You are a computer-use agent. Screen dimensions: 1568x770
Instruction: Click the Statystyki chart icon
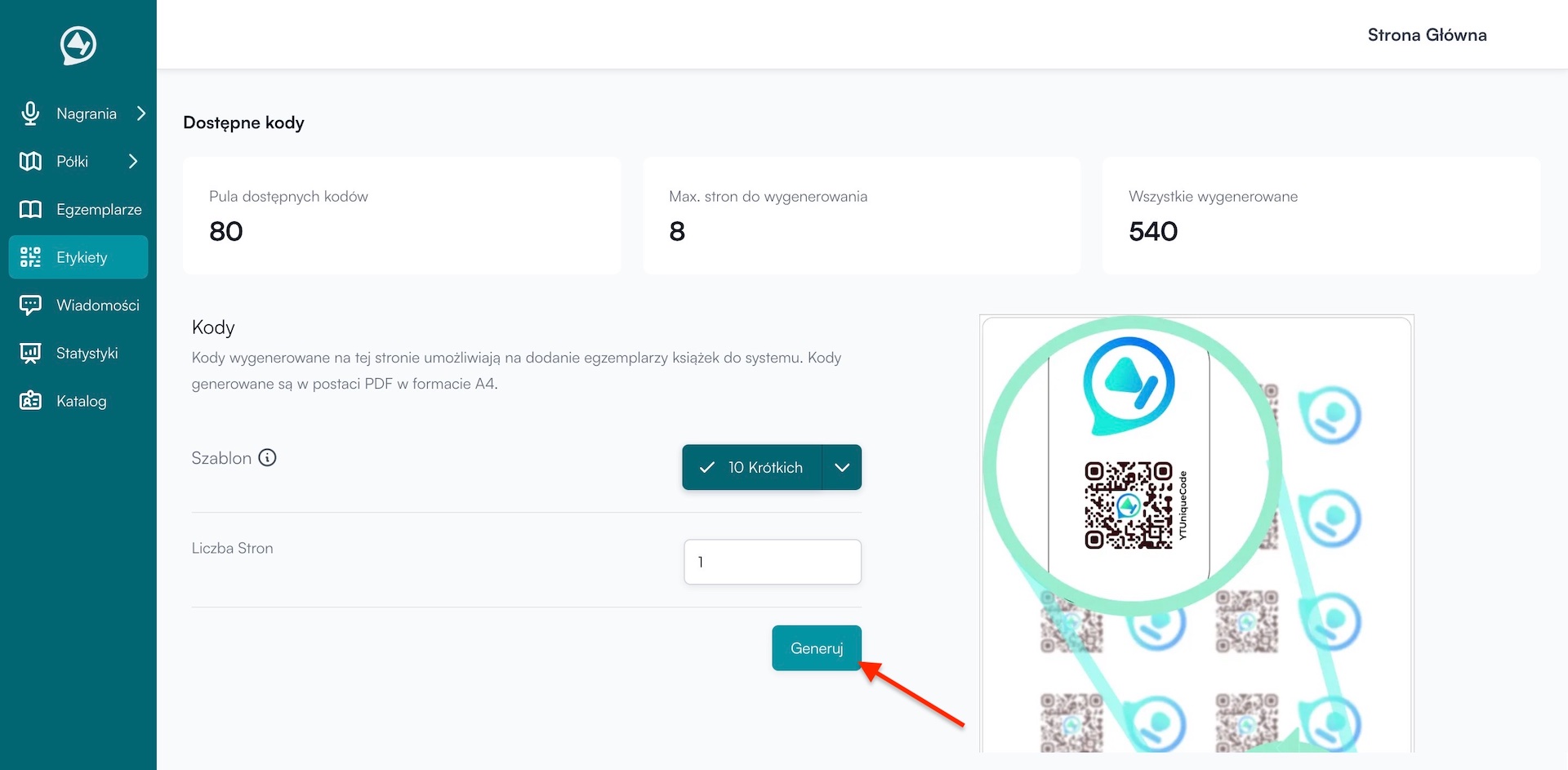pyautogui.click(x=30, y=354)
